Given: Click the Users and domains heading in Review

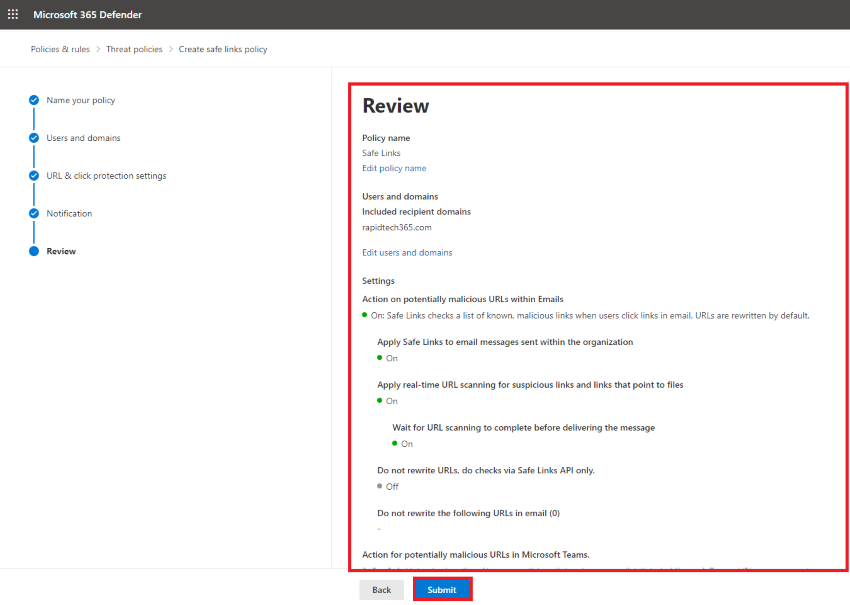Looking at the screenshot, I should 400,196.
